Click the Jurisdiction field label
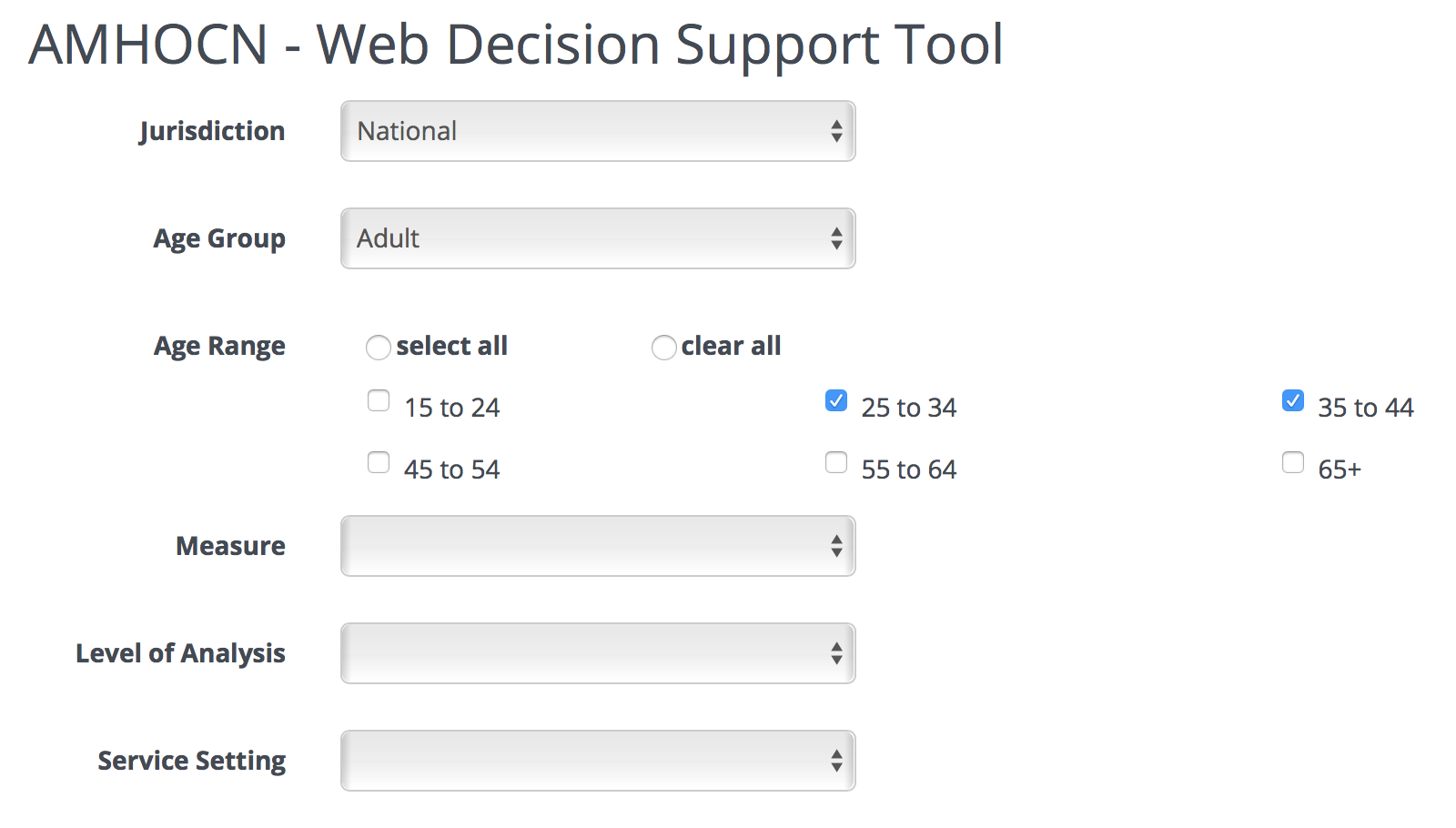Image resolution: width=1456 pixels, height=828 pixels. point(212,131)
